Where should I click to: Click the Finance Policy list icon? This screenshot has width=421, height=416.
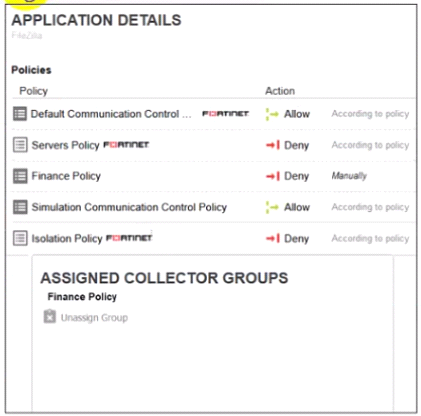20,176
